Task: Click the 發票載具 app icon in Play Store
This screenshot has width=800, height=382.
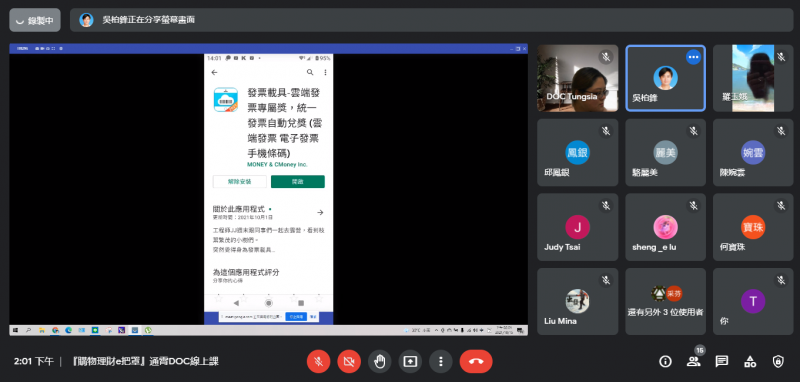Action: point(226,99)
